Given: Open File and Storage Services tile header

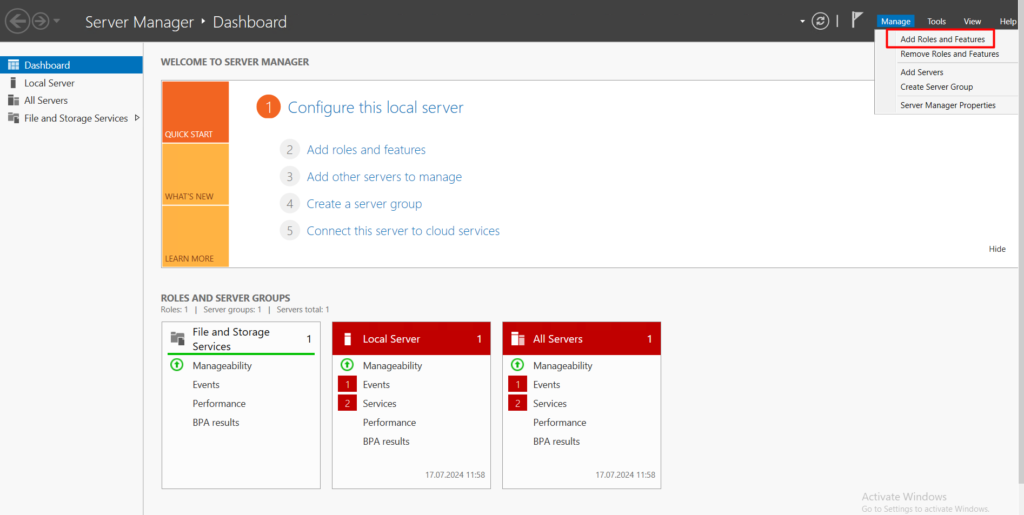Looking at the screenshot, I should click(241, 339).
